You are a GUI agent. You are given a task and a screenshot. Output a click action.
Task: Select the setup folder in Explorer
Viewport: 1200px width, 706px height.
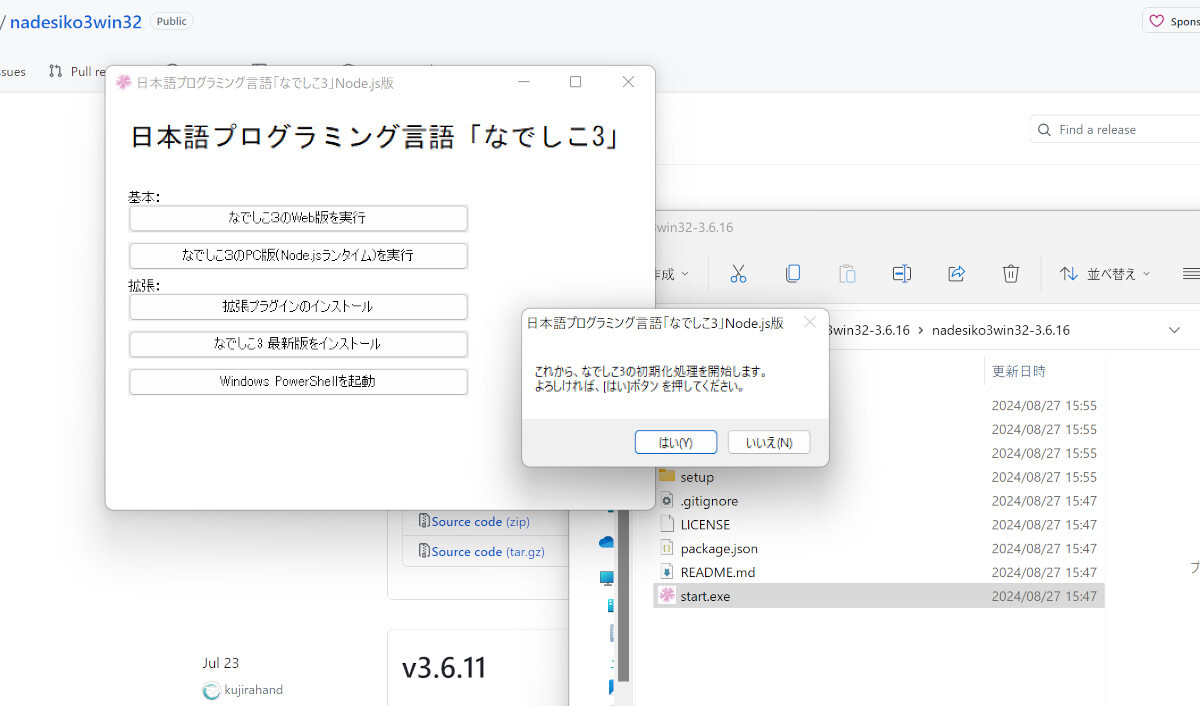coord(880,477)
